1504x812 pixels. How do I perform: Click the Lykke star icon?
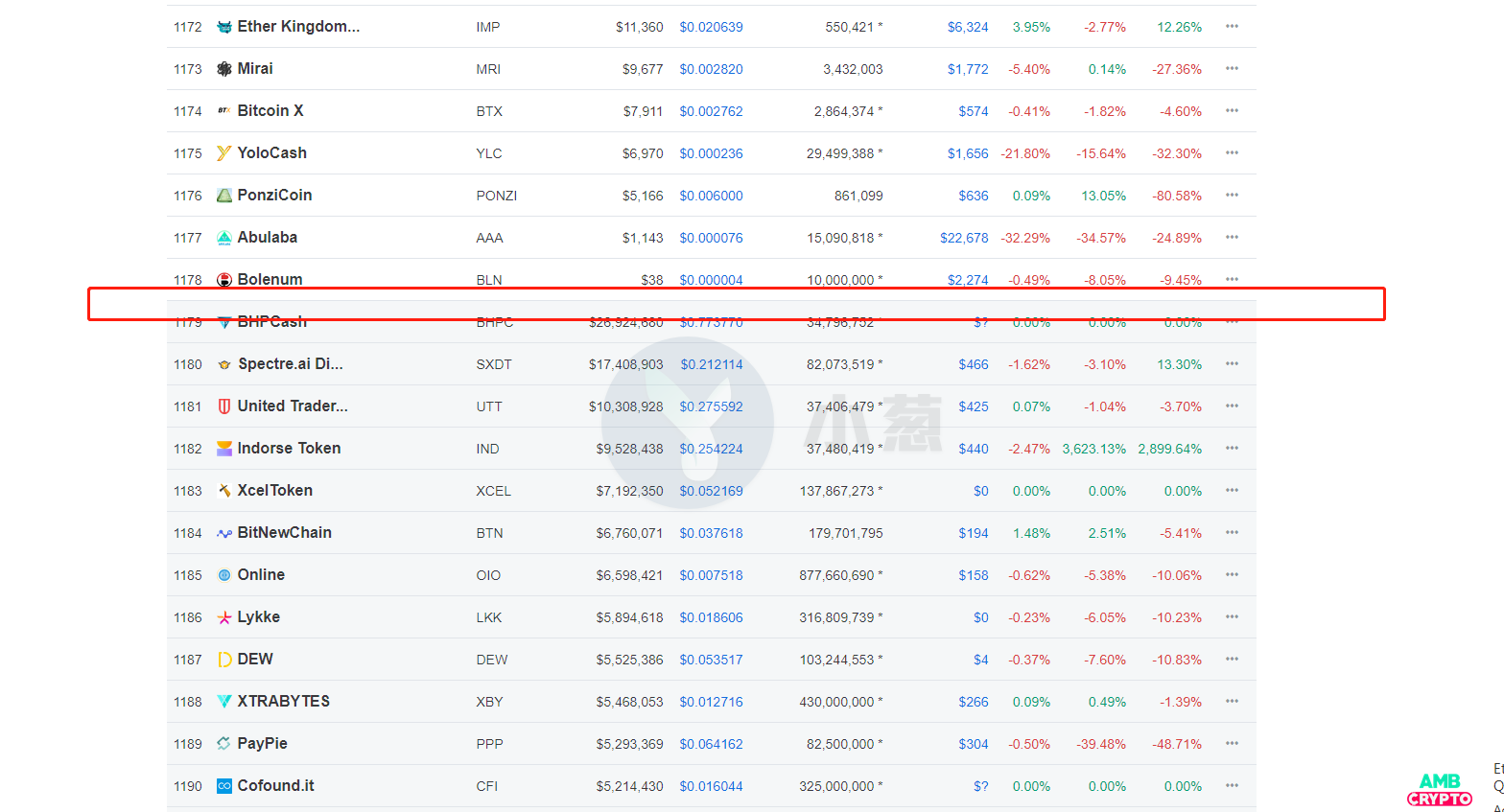pos(224,617)
